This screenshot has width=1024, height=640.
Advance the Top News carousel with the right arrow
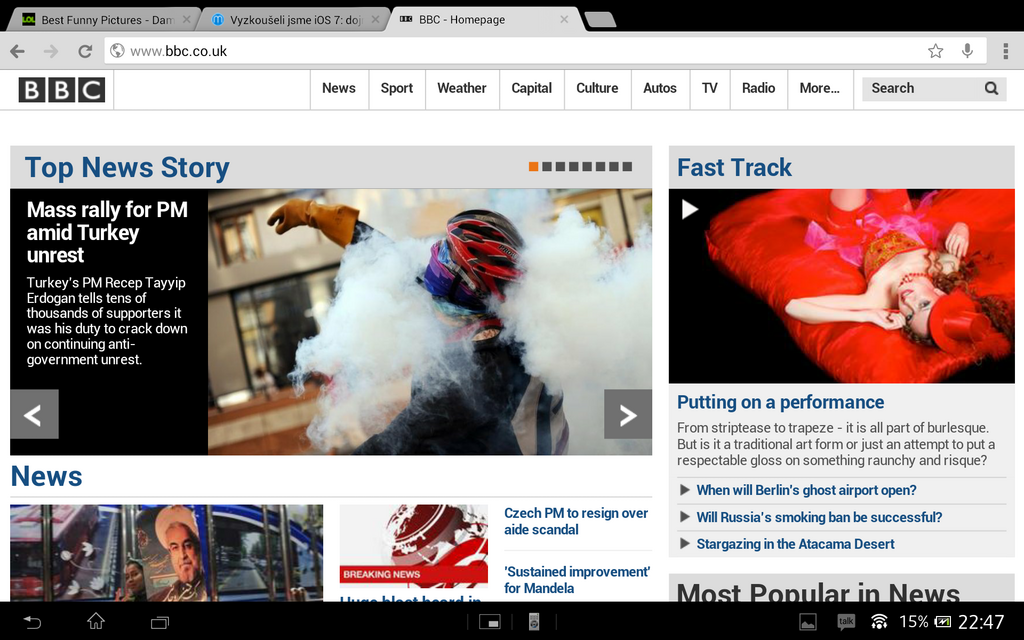click(x=627, y=414)
